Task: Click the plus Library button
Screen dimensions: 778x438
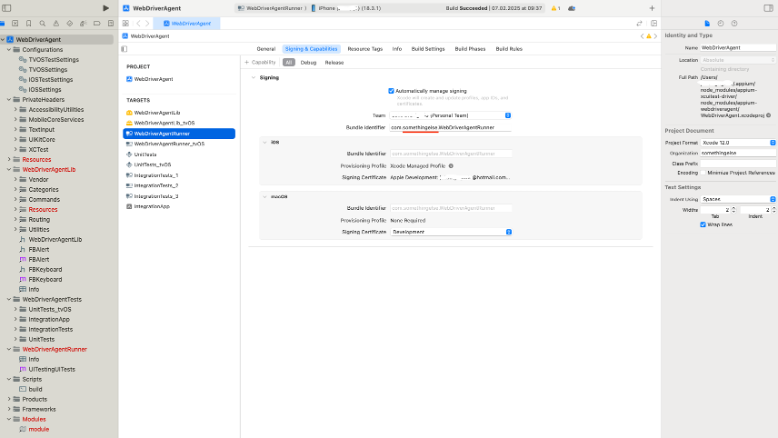Action: point(652,8)
